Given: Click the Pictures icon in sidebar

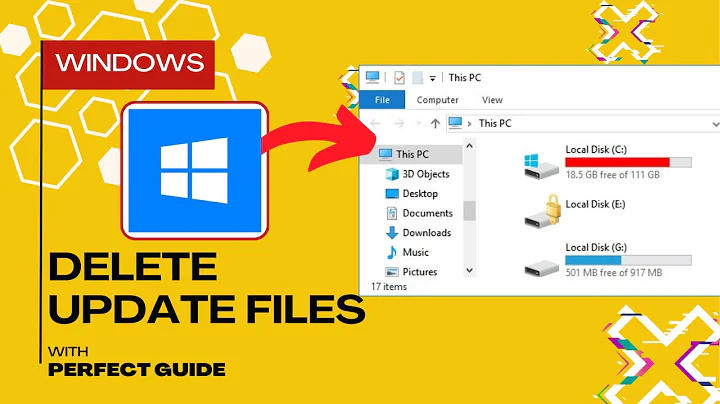Looking at the screenshot, I should [x=392, y=272].
